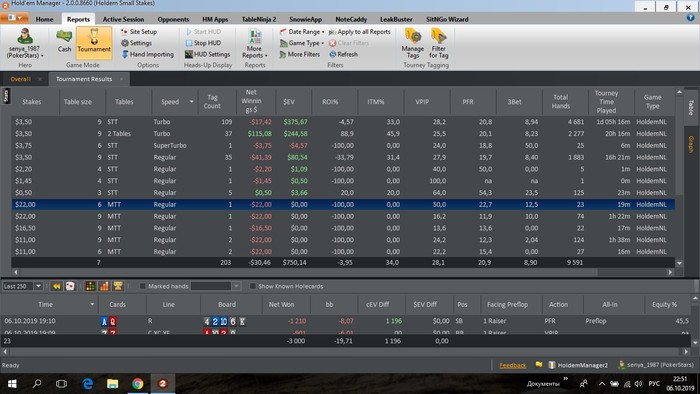Open File Explorer from taskbar
This screenshot has height=394, width=700.
point(112,384)
